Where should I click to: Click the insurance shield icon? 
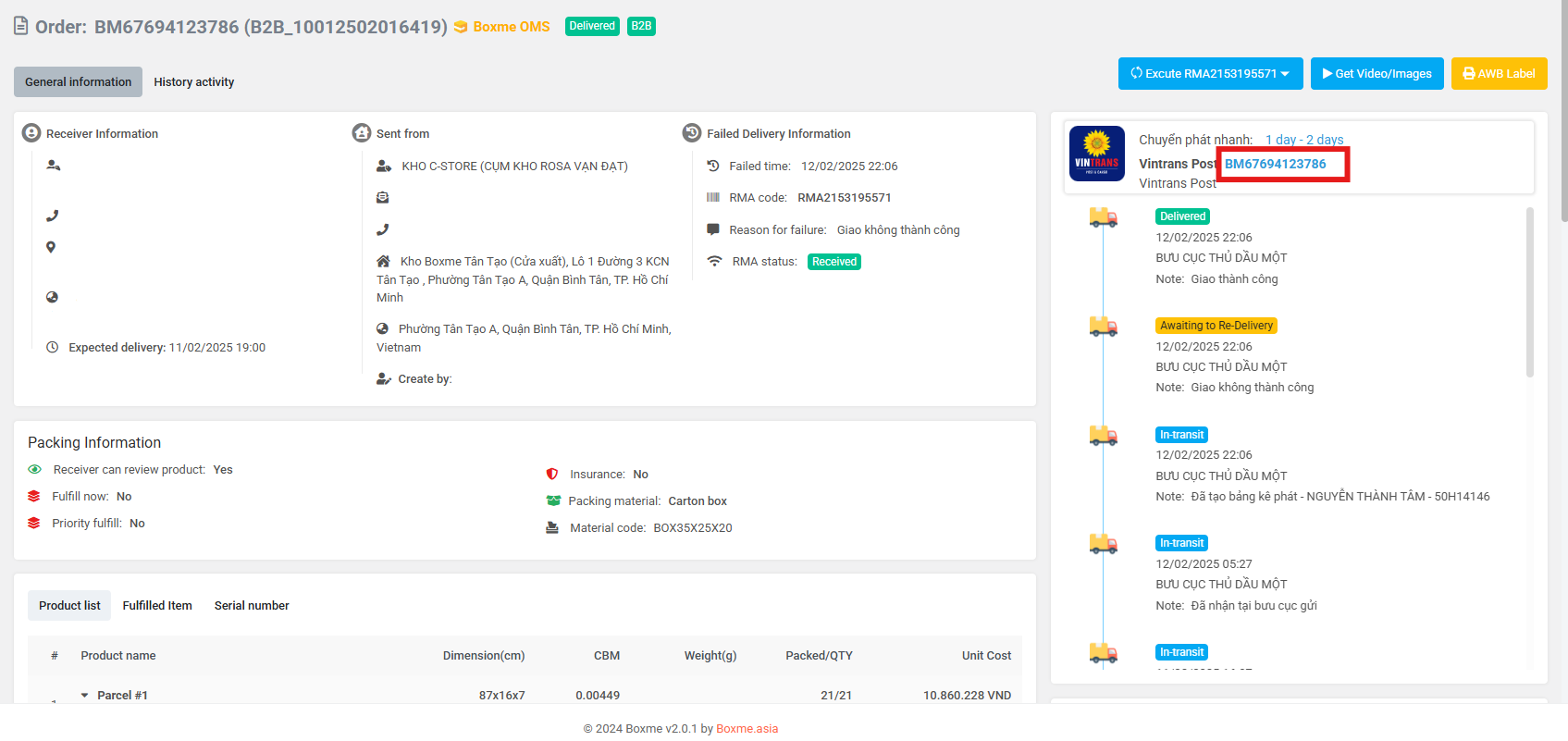[x=552, y=475]
